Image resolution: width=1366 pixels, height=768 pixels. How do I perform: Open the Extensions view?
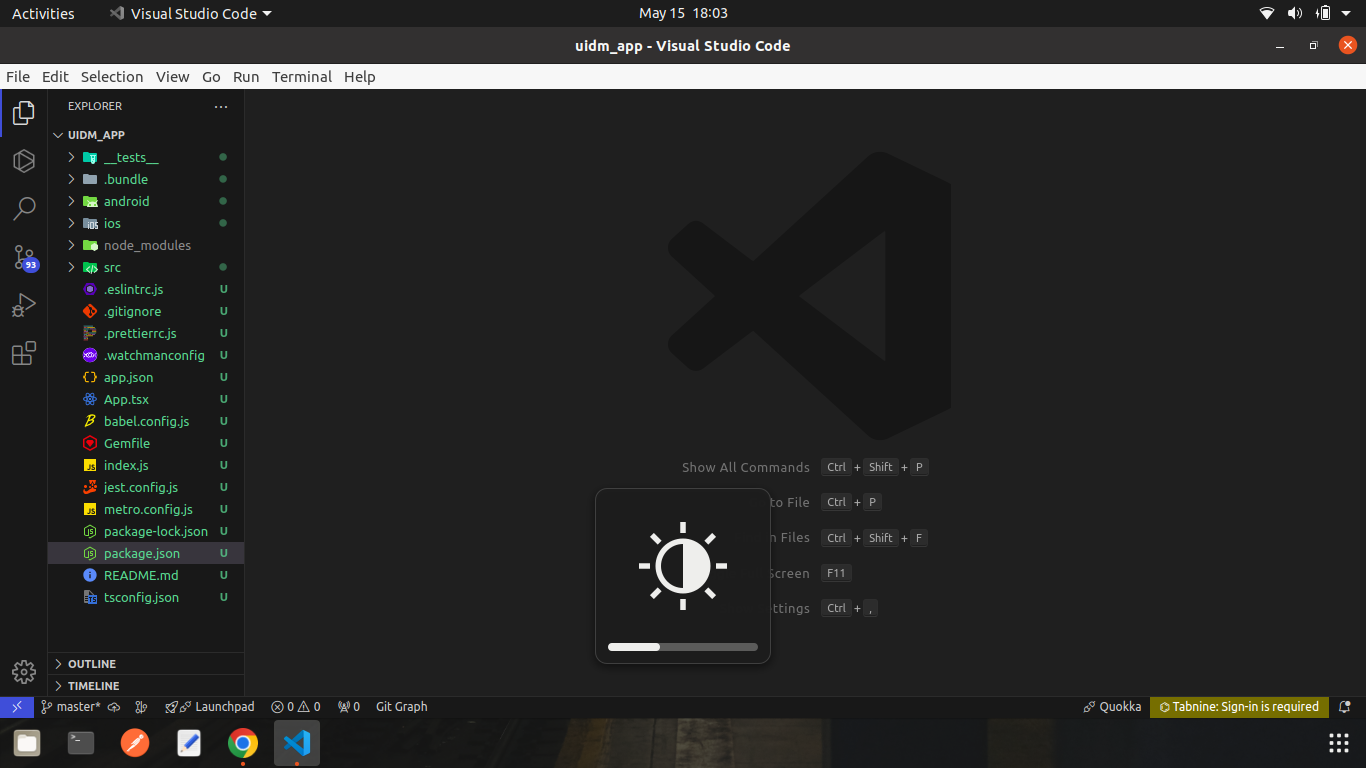point(24,353)
